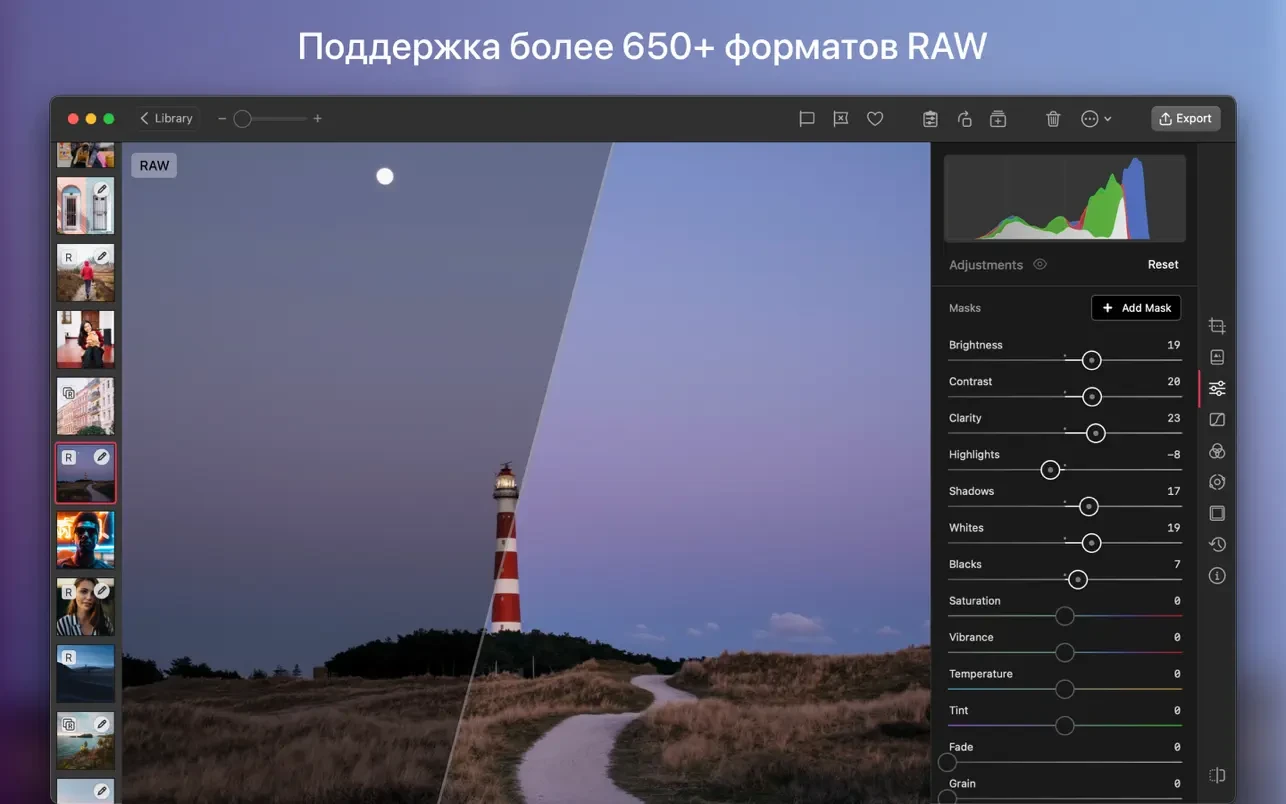Click the Highlights slider handle
1286x804 pixels.
(x=1050, y=470)
